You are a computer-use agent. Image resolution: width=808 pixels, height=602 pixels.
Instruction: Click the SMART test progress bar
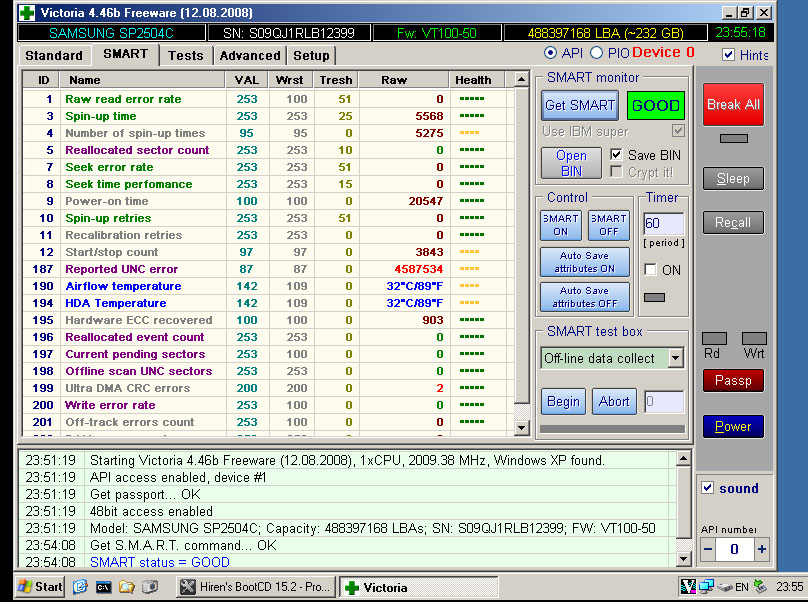(x=612, y=429)
